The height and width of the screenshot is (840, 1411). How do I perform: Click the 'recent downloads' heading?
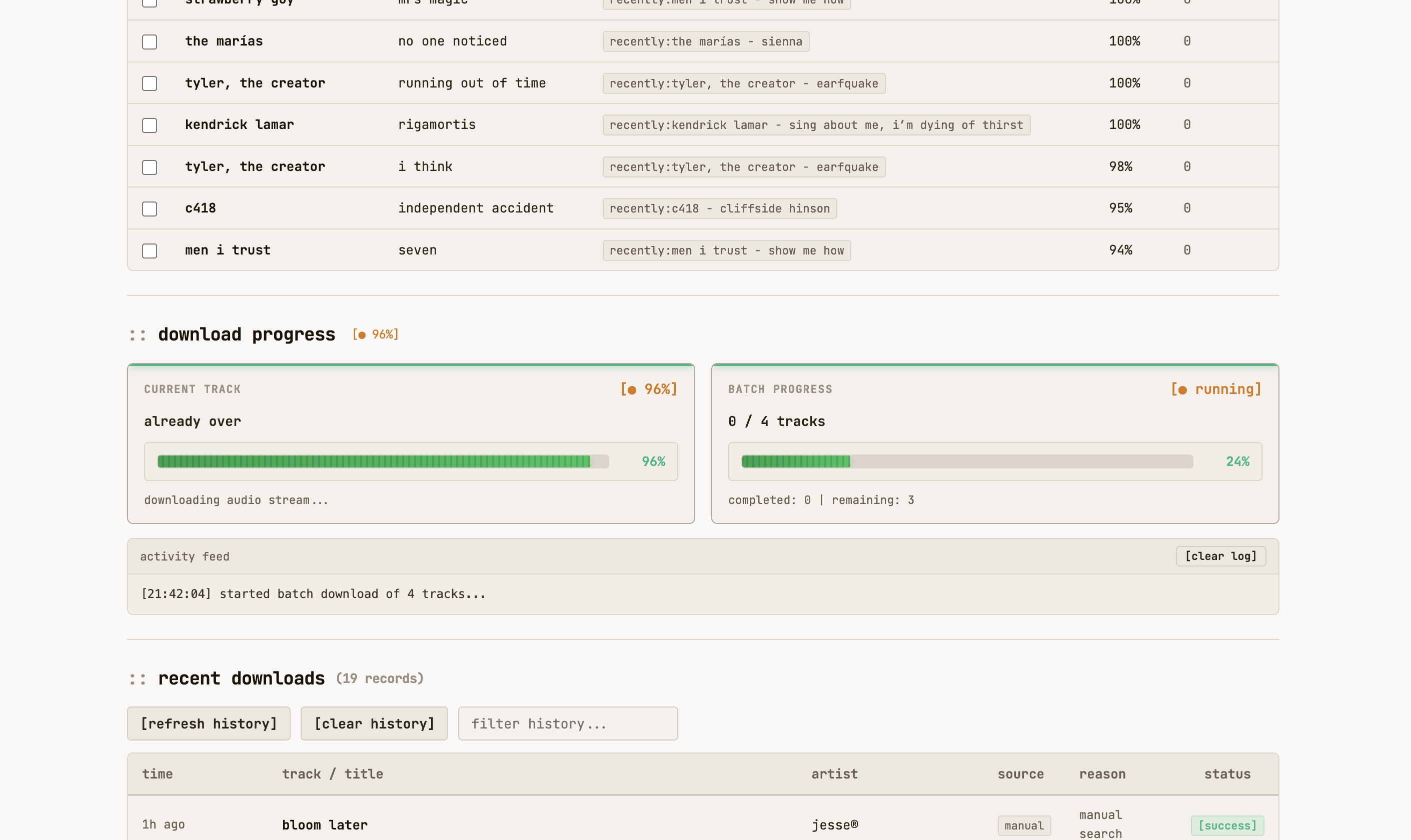point(241,678)
